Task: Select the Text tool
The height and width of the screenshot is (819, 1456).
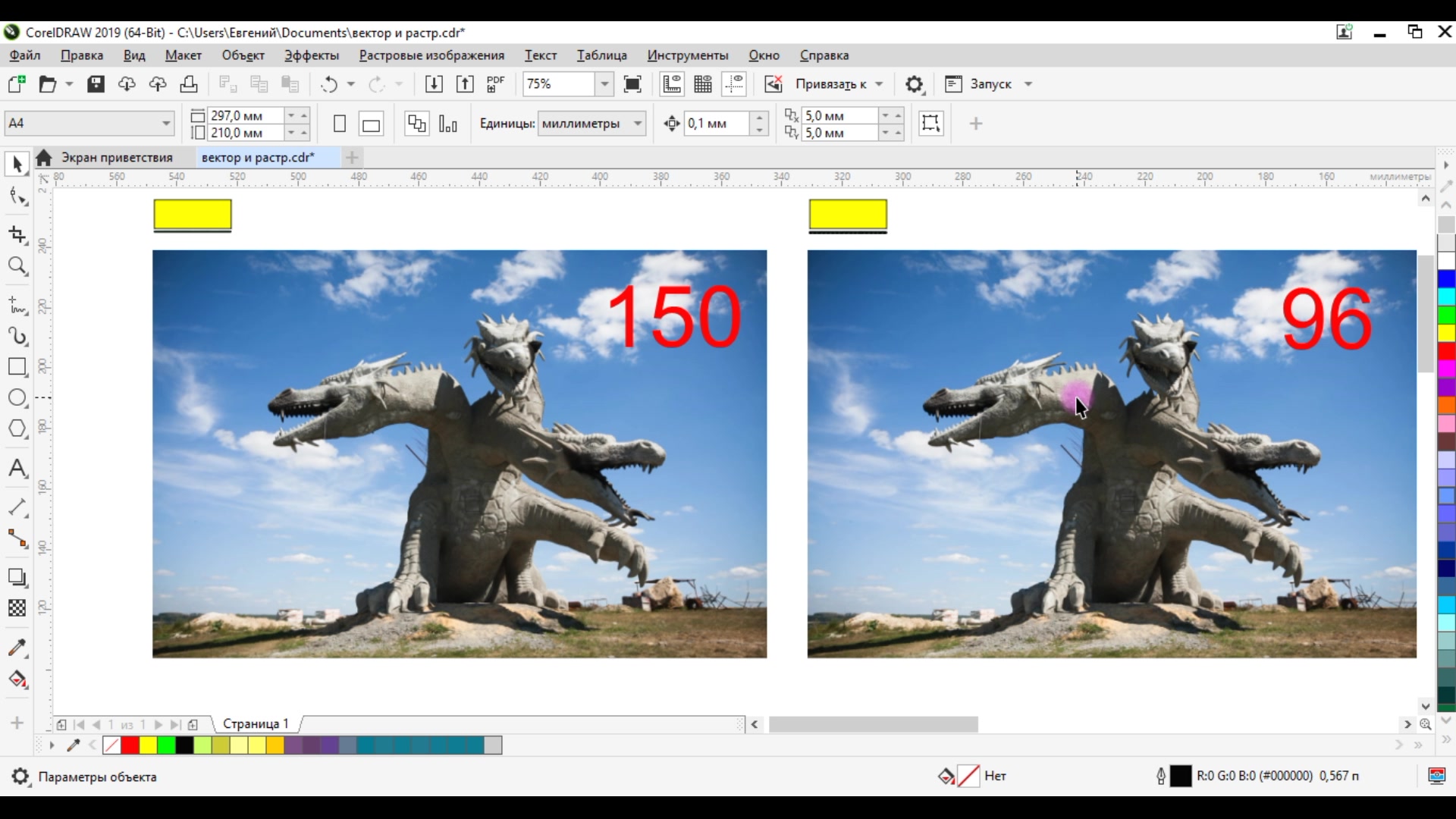Action: coord(17,468)
